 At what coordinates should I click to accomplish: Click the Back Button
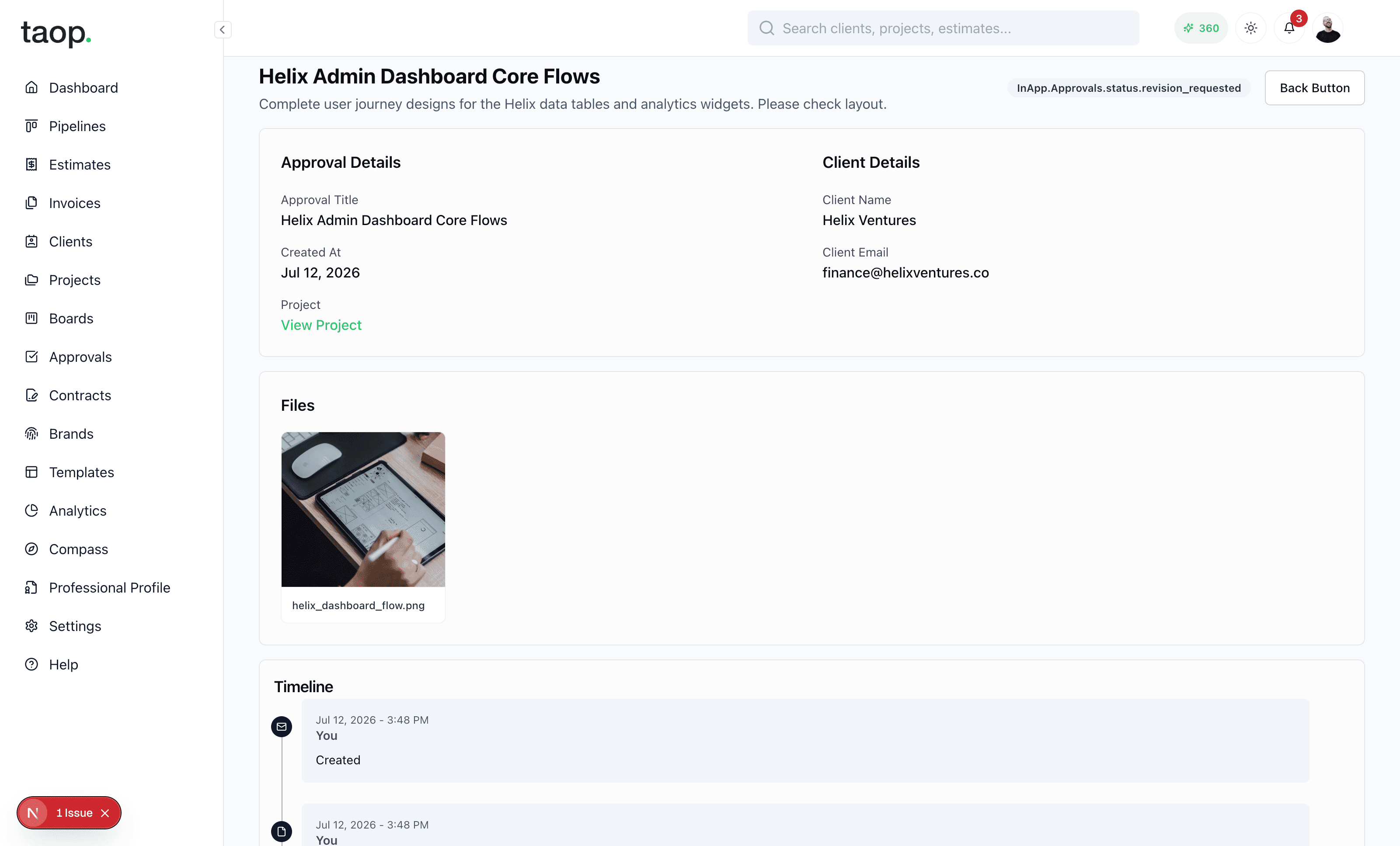(1314, 88)
